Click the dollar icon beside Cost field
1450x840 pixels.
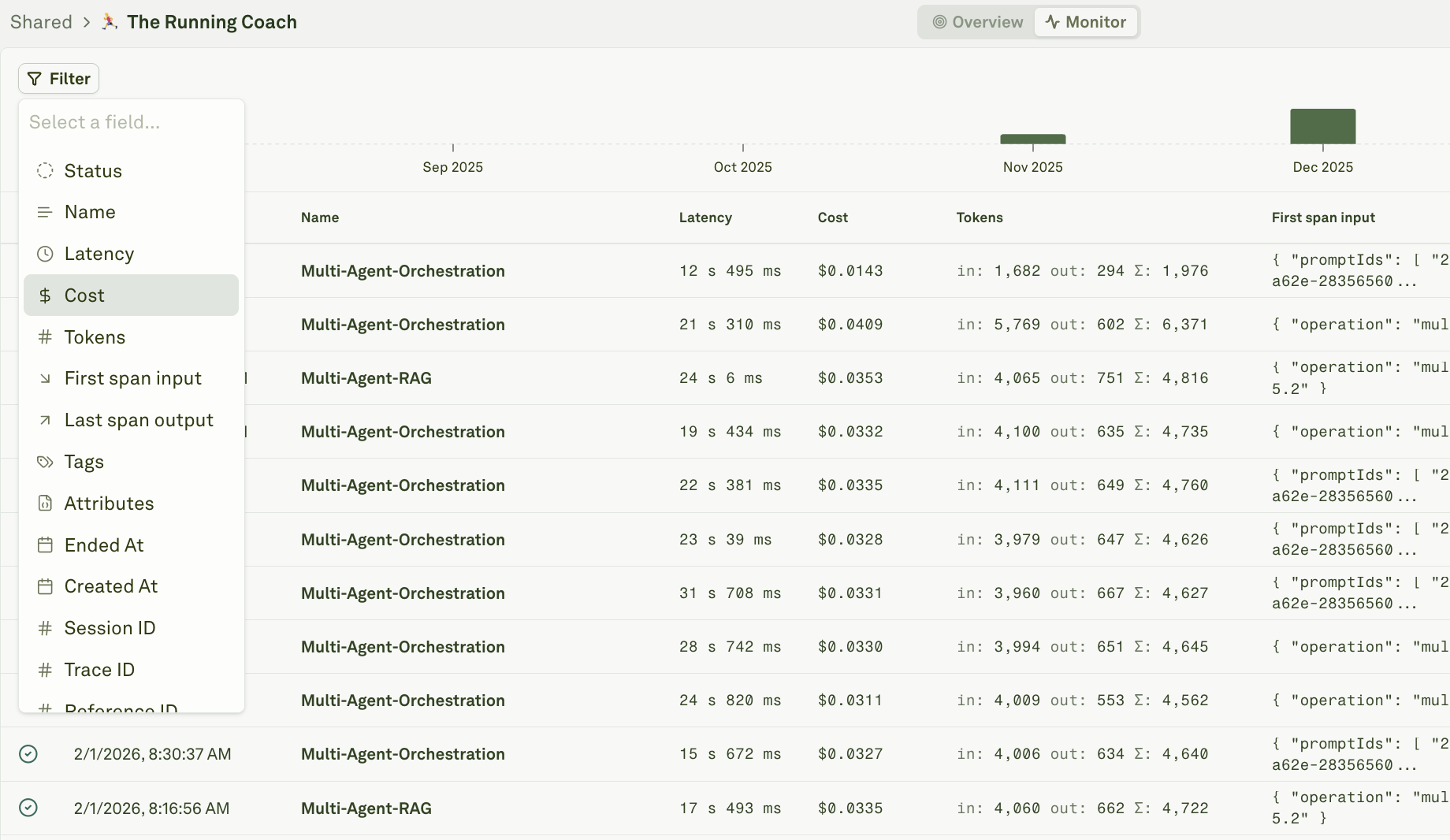click(x=45, y=295)
